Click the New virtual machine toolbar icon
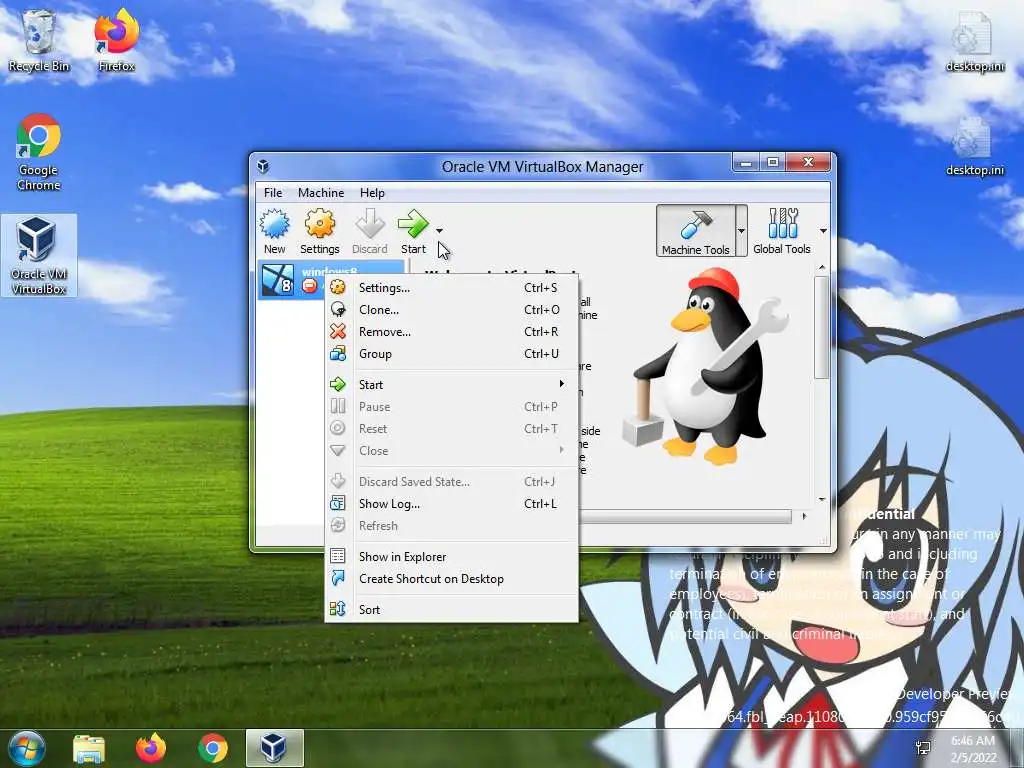Viewport: 1024px width, 768px height. pyautogui.click(x=274, y=224)
